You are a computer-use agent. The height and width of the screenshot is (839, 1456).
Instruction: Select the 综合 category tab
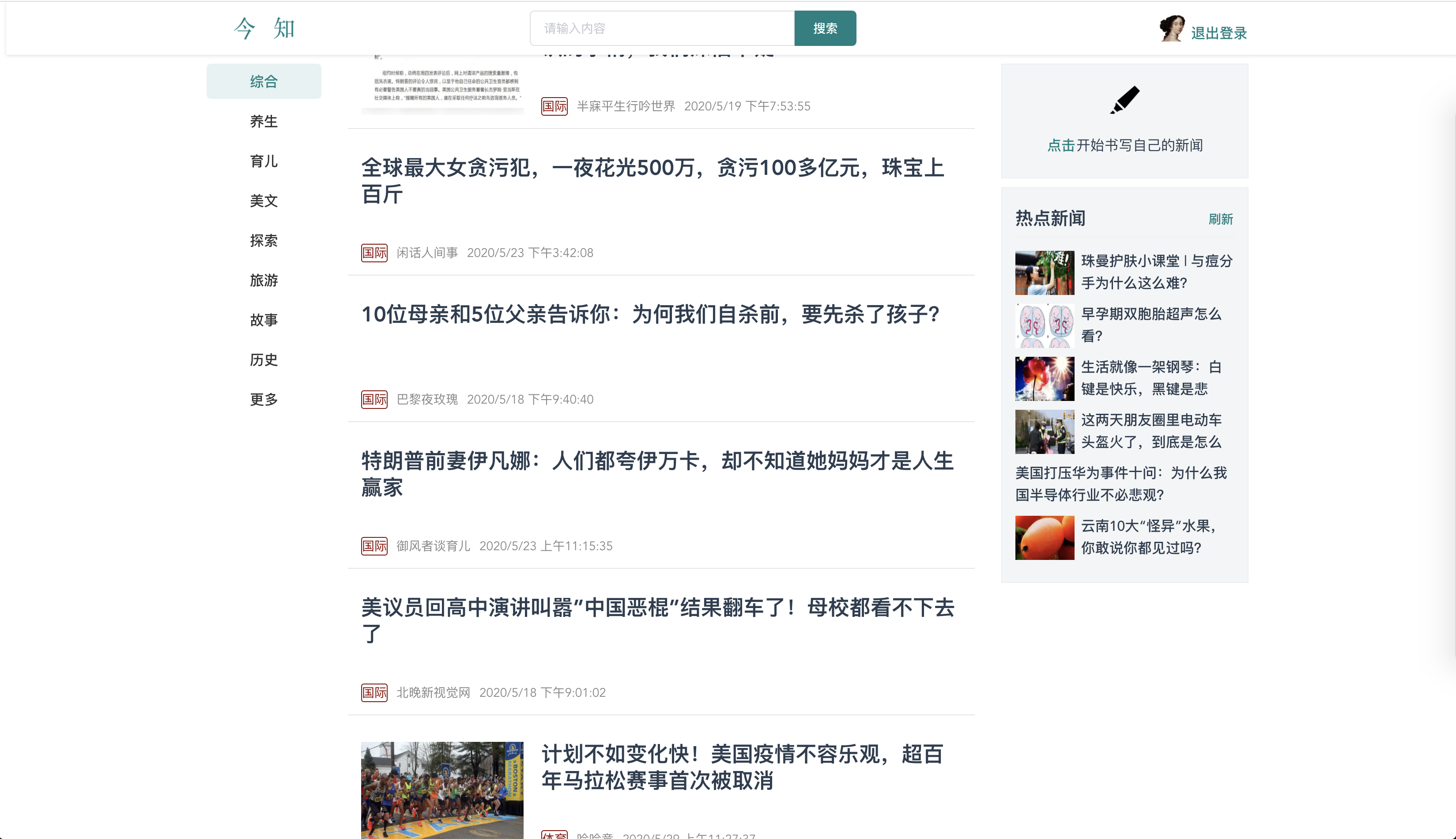click(264, 81)
